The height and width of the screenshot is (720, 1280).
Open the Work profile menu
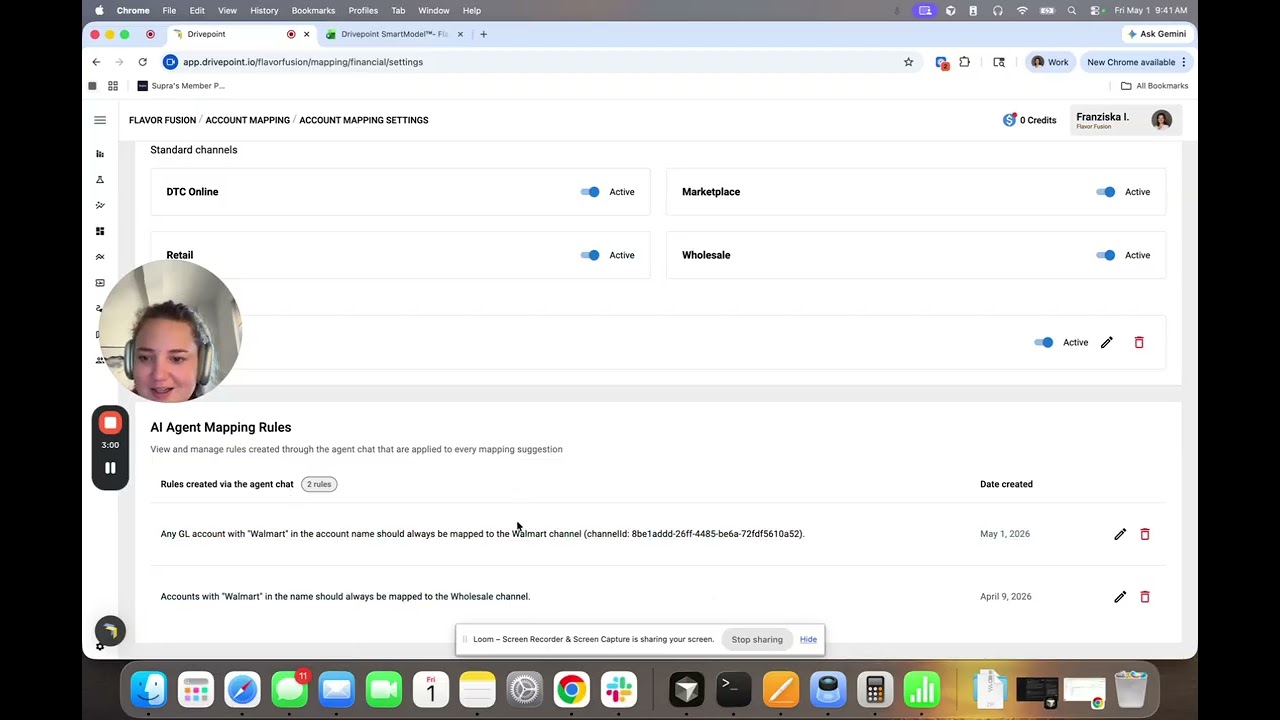click(1050, 62)
